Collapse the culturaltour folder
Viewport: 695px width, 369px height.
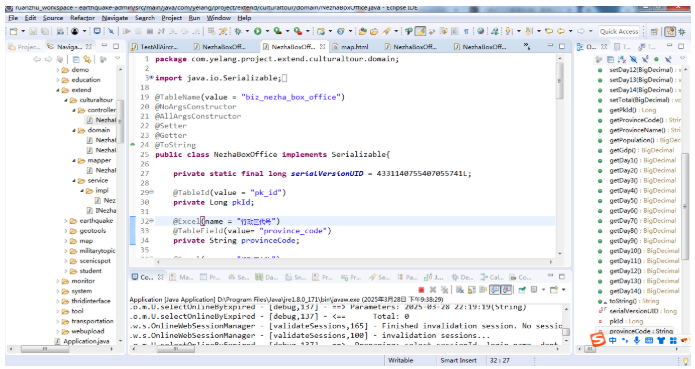[66, 100]
